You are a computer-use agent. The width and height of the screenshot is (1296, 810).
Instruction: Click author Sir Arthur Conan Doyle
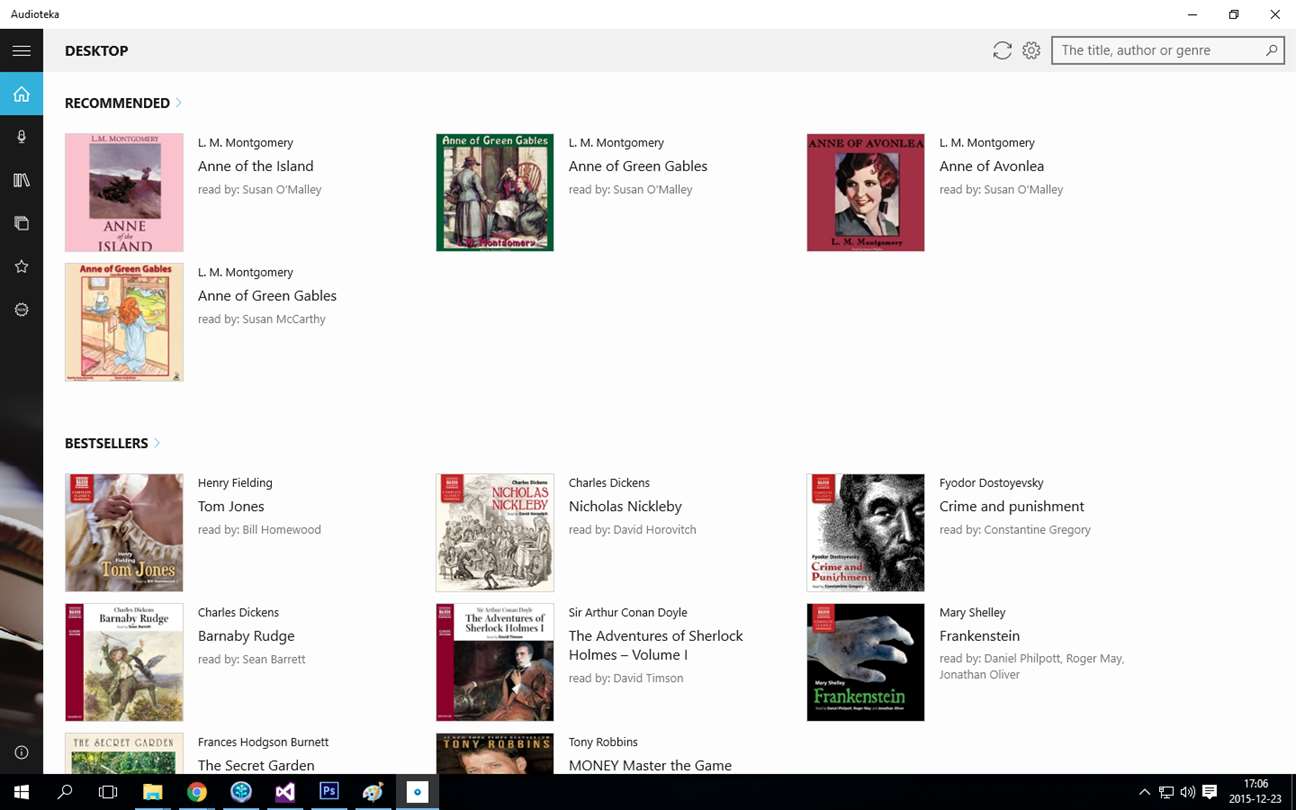[x=628, y=613]
